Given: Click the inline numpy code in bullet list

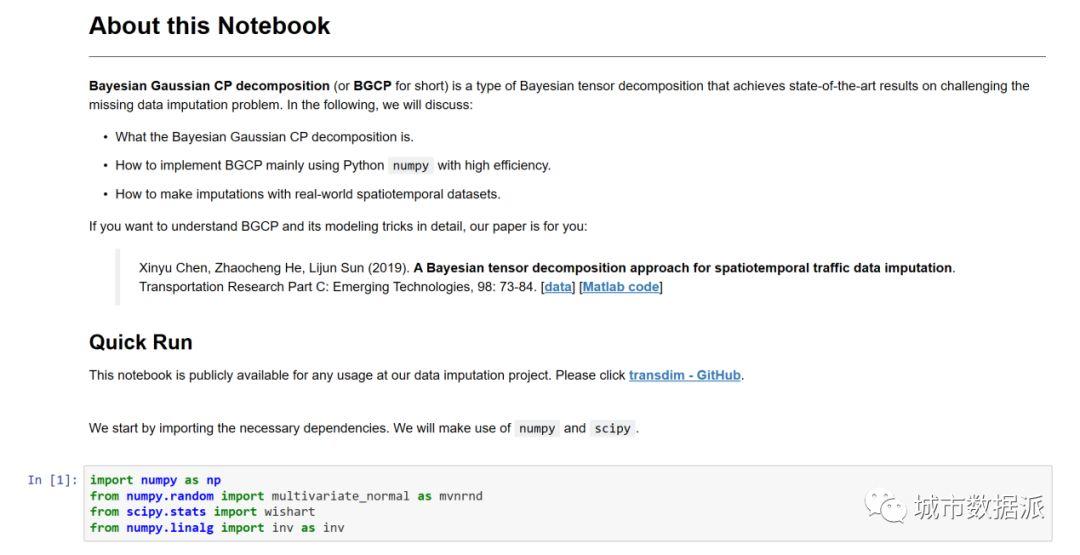Looking at the screenshot, I should point(411,166).
